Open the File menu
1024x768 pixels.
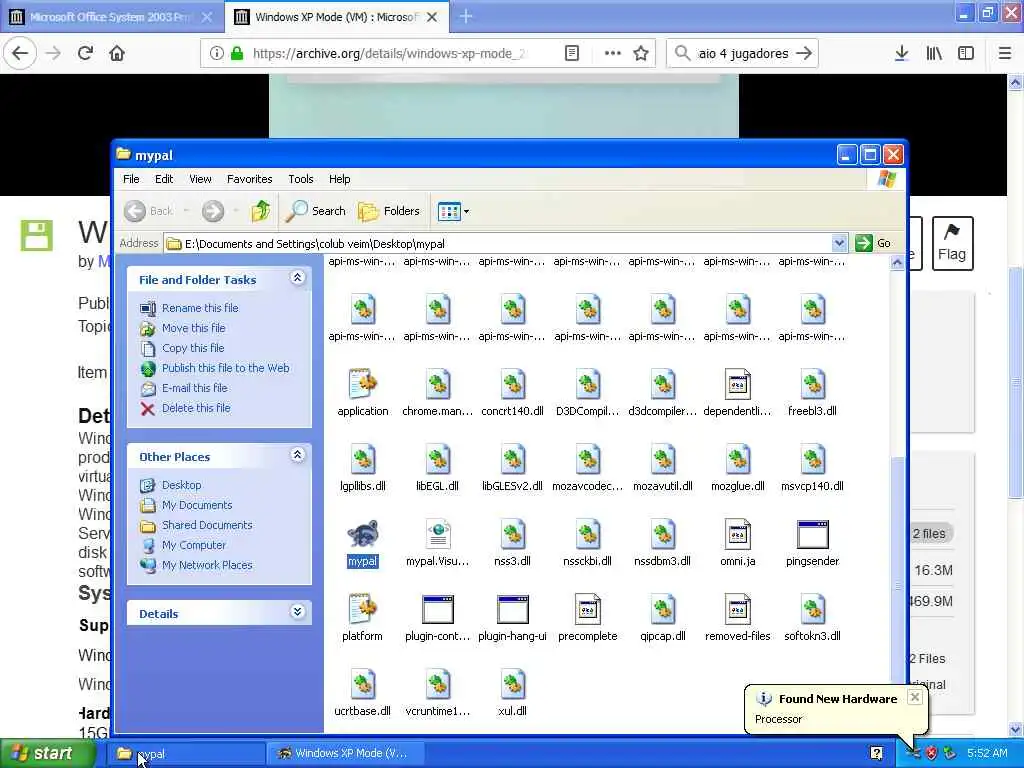coord(131,179)
